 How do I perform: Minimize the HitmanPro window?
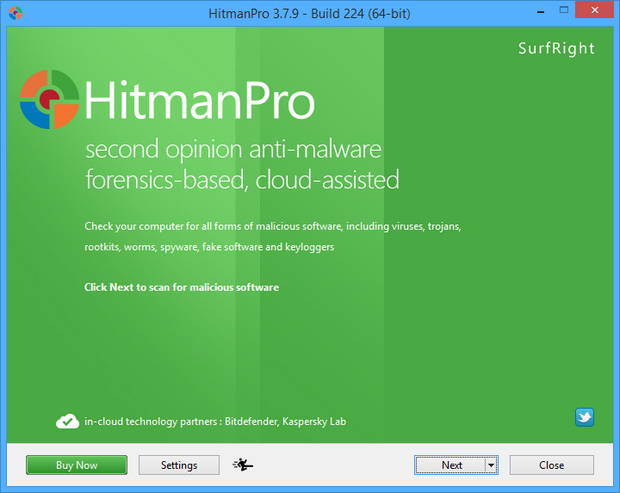coord(541,12)
